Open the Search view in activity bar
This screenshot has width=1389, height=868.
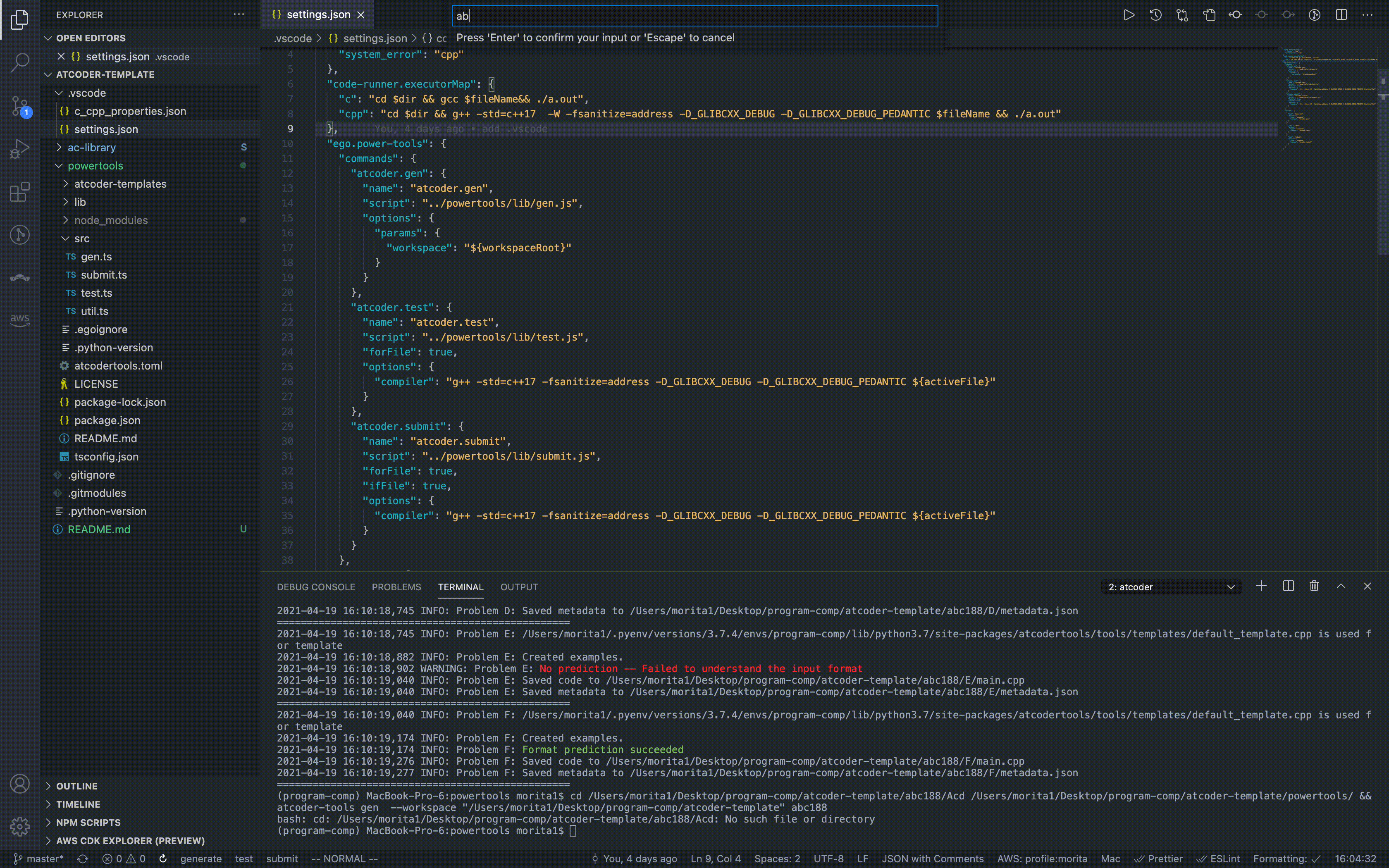tap(19, 62)
